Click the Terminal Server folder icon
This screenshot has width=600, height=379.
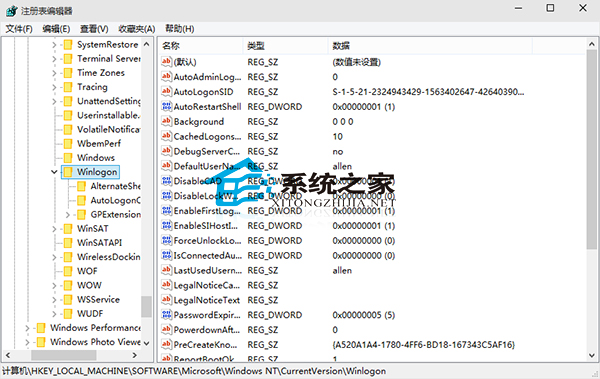[x=68, y=59]
